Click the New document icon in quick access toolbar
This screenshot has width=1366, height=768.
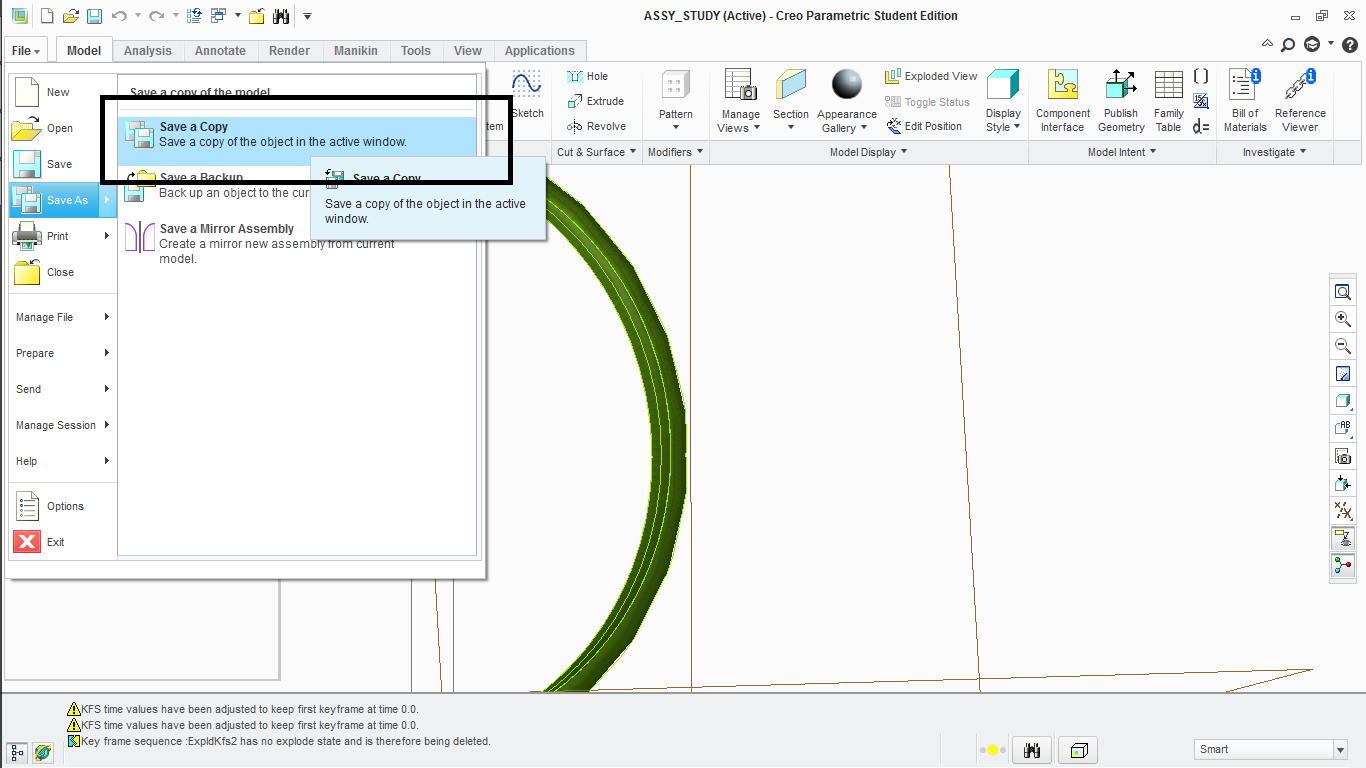point(47,16)
